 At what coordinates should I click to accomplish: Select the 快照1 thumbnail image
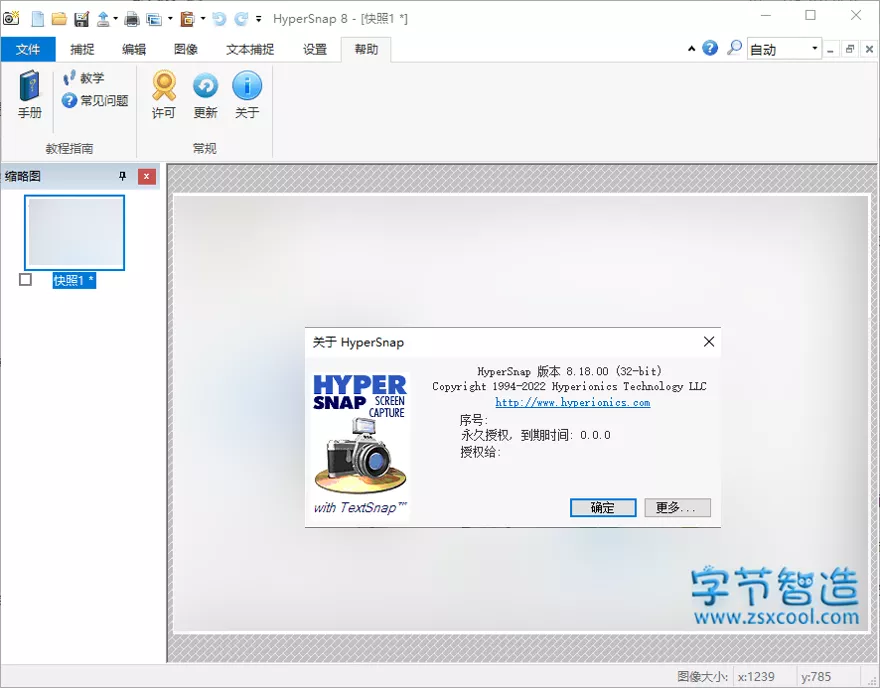(x=74, y=232)
